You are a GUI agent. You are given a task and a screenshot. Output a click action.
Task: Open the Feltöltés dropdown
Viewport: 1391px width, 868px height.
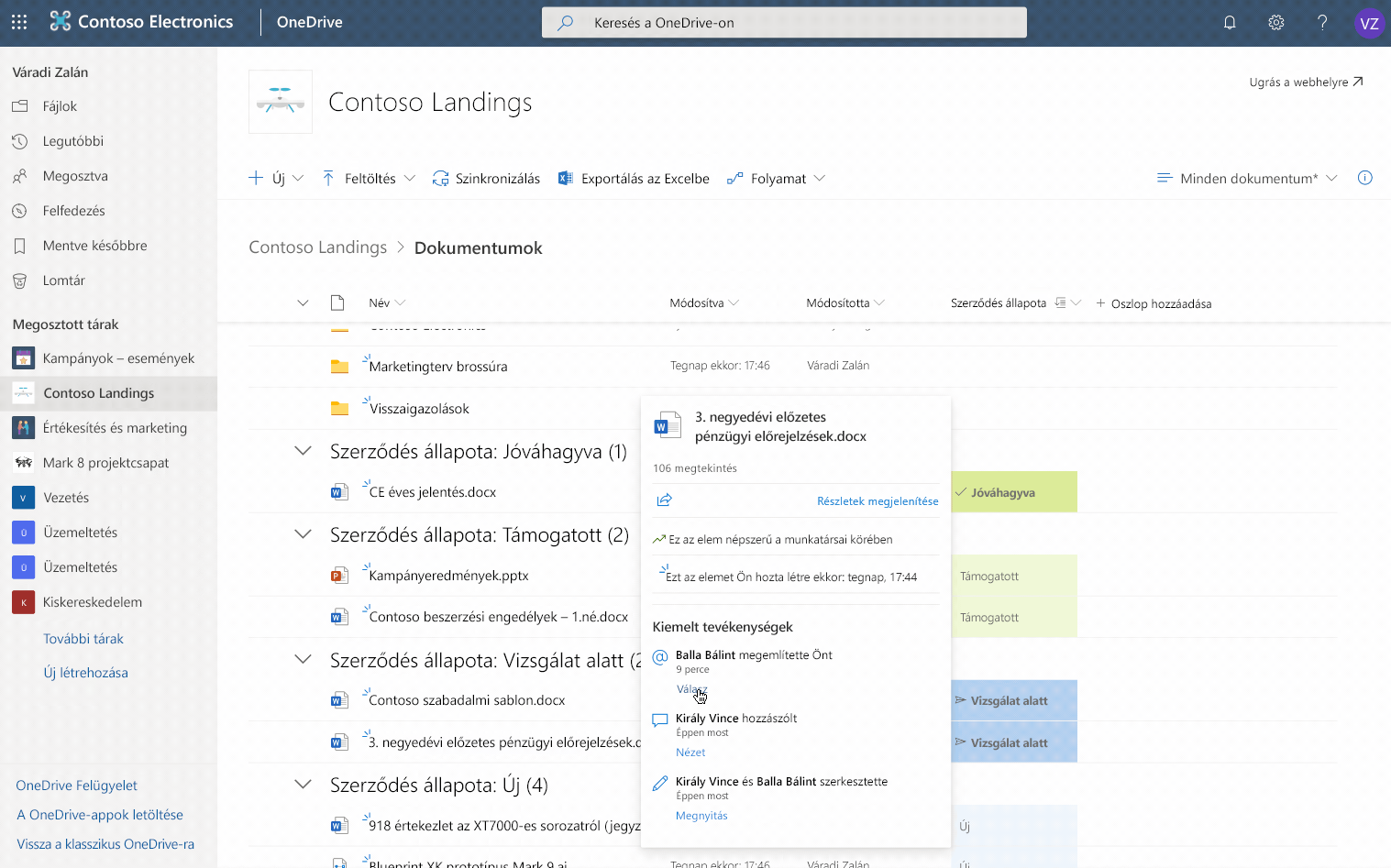369,179
